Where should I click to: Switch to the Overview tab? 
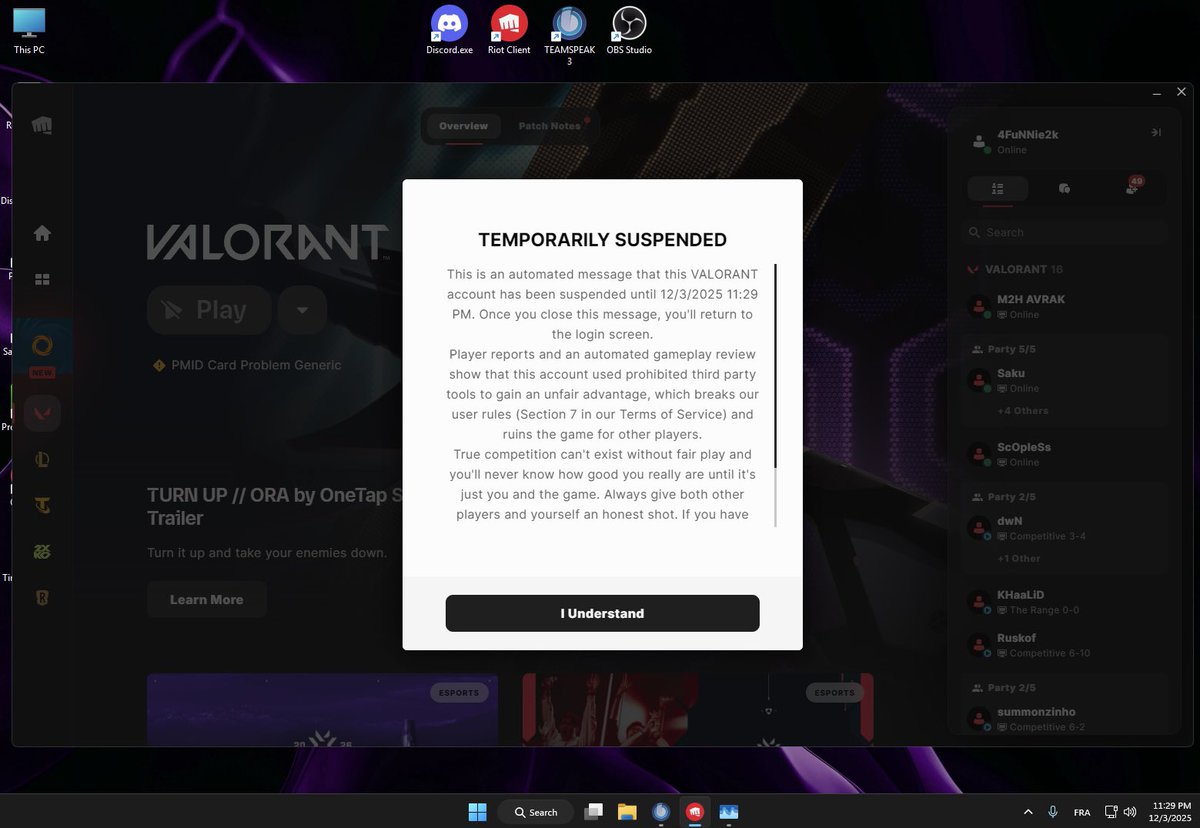[463, 126]
